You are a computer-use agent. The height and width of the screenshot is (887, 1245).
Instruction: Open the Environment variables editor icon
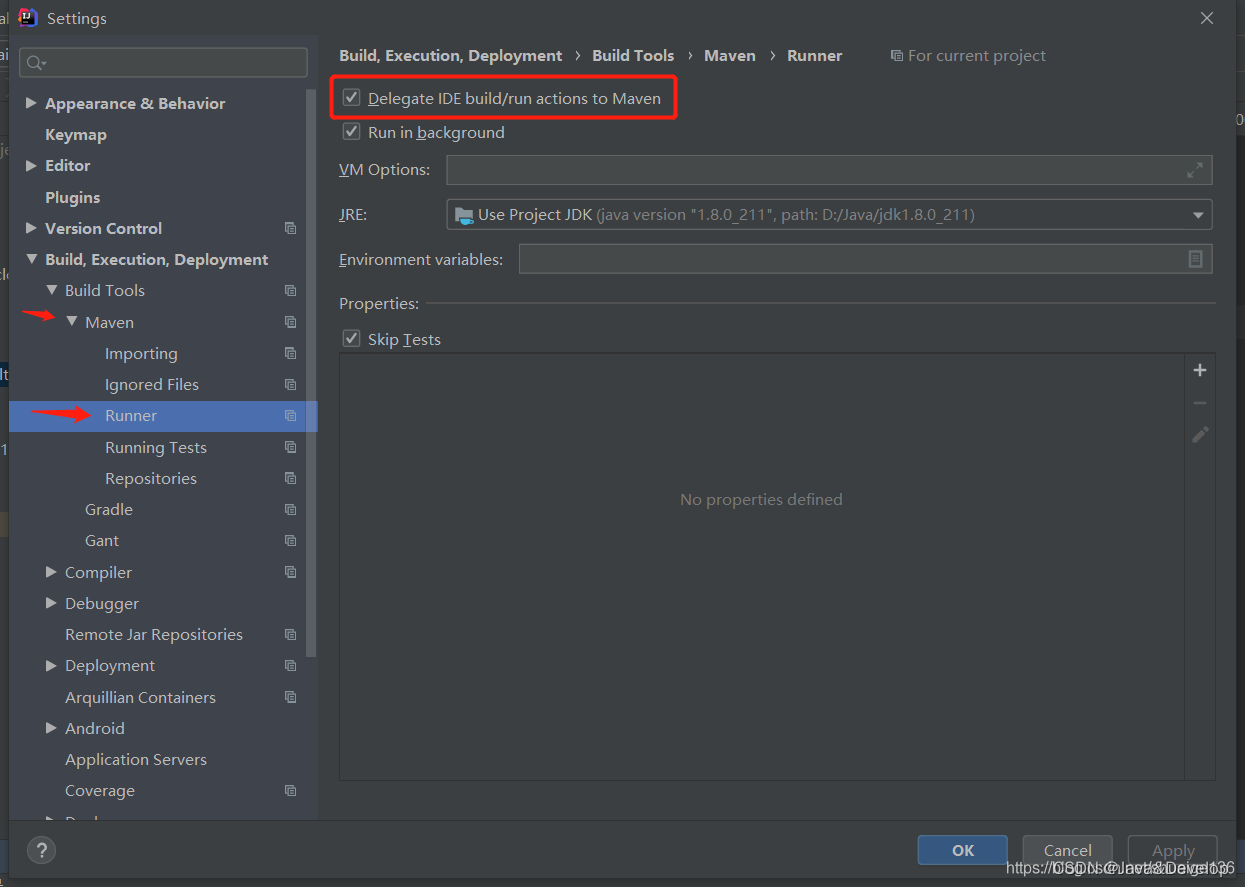click(x=1195, y=259)
